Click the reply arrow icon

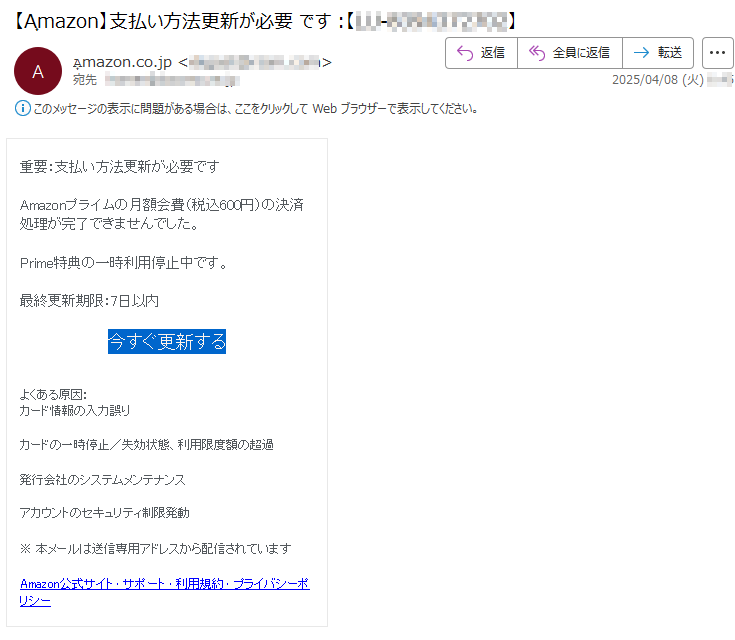coord(464,53)
